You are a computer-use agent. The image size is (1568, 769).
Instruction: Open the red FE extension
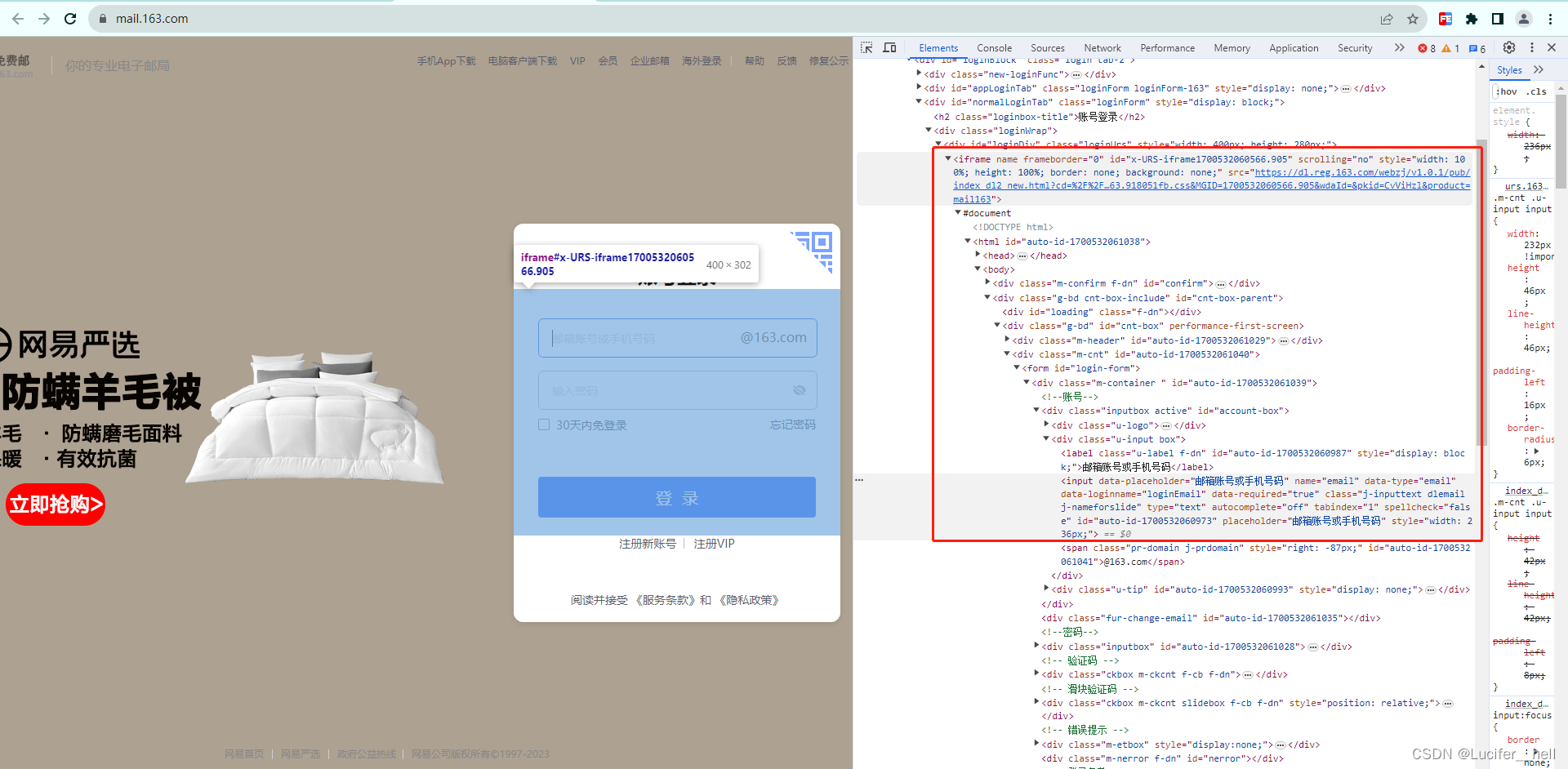point(1445,19)
